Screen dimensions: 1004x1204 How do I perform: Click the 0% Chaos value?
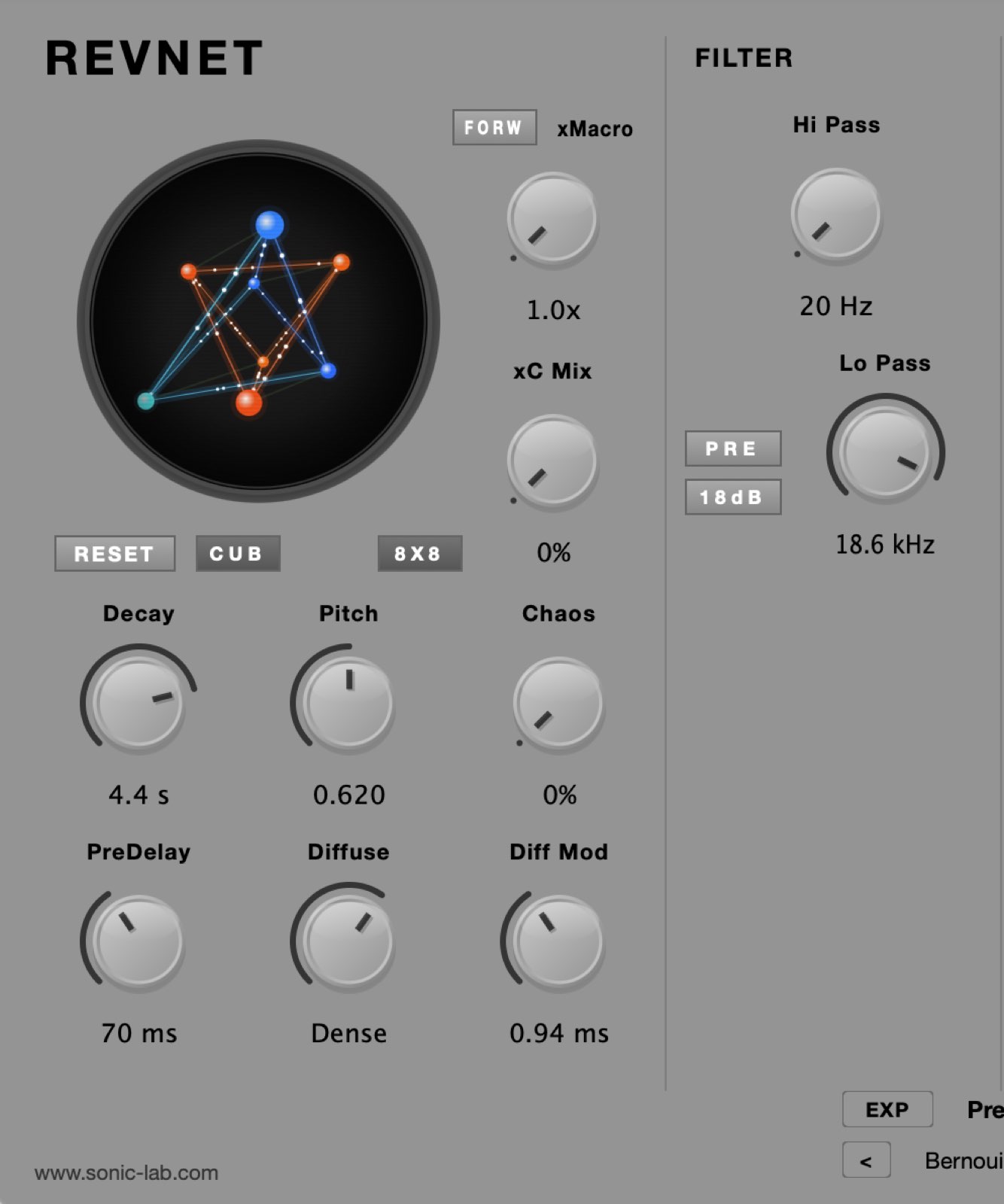pos(559,795)
